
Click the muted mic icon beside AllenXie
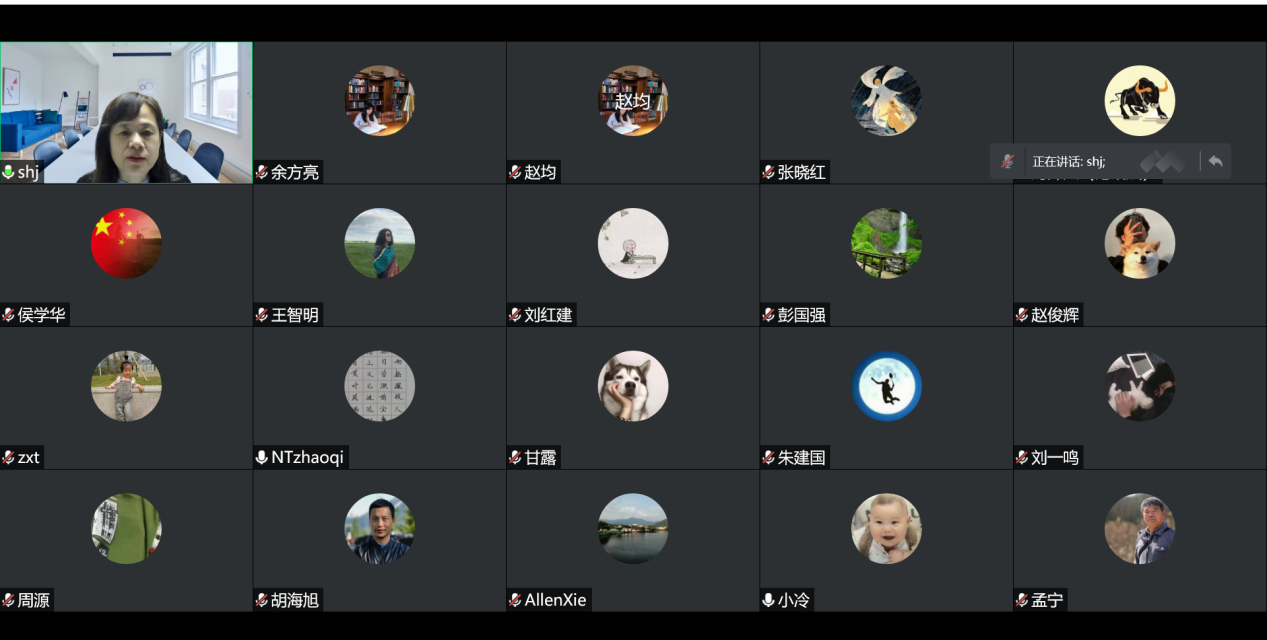pos(515,601)
